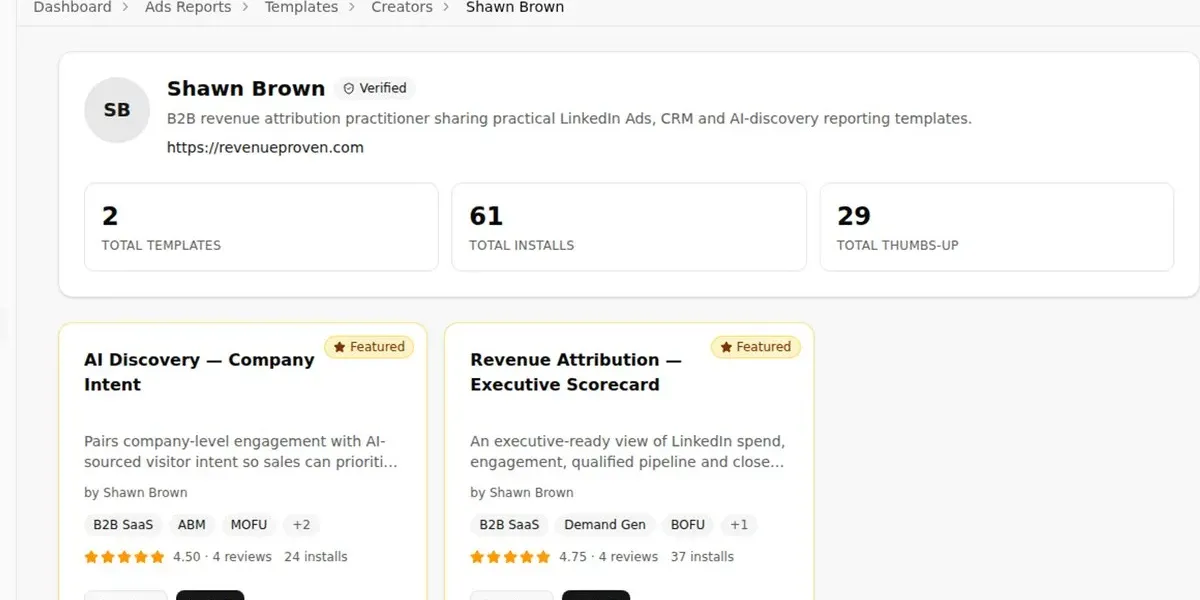Go to Ads Reports breadcrumb
The width and height of the screenshot is (1200, 600).
(x=188, y=7)
